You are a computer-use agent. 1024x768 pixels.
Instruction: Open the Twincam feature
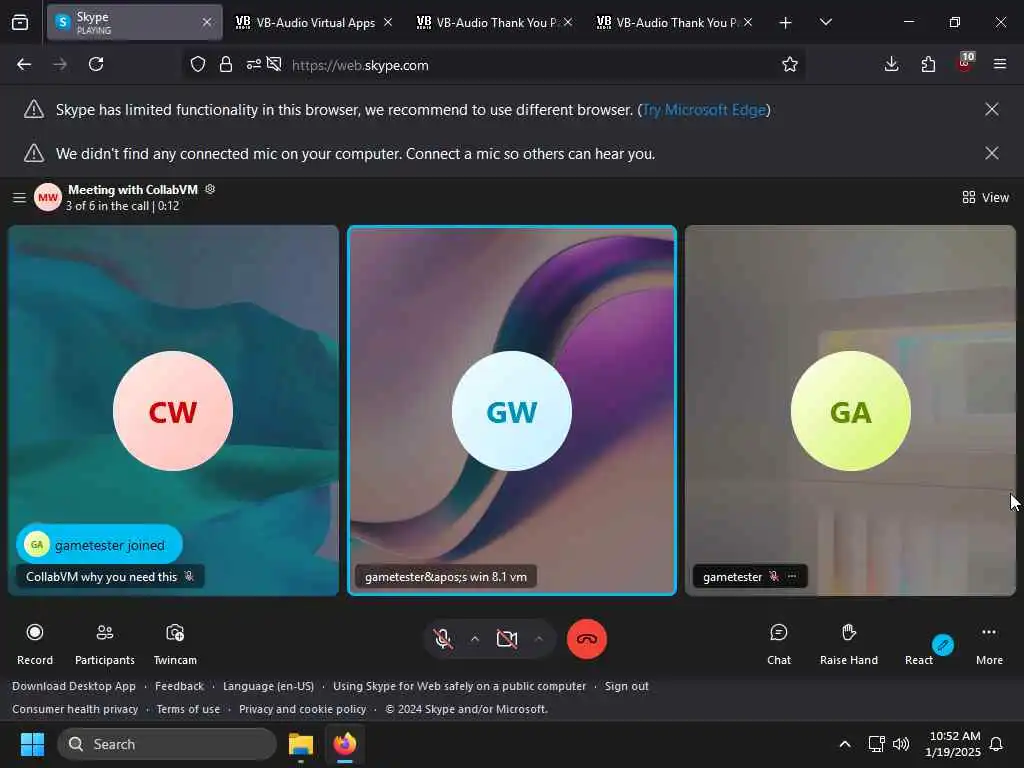pos(175,644)
